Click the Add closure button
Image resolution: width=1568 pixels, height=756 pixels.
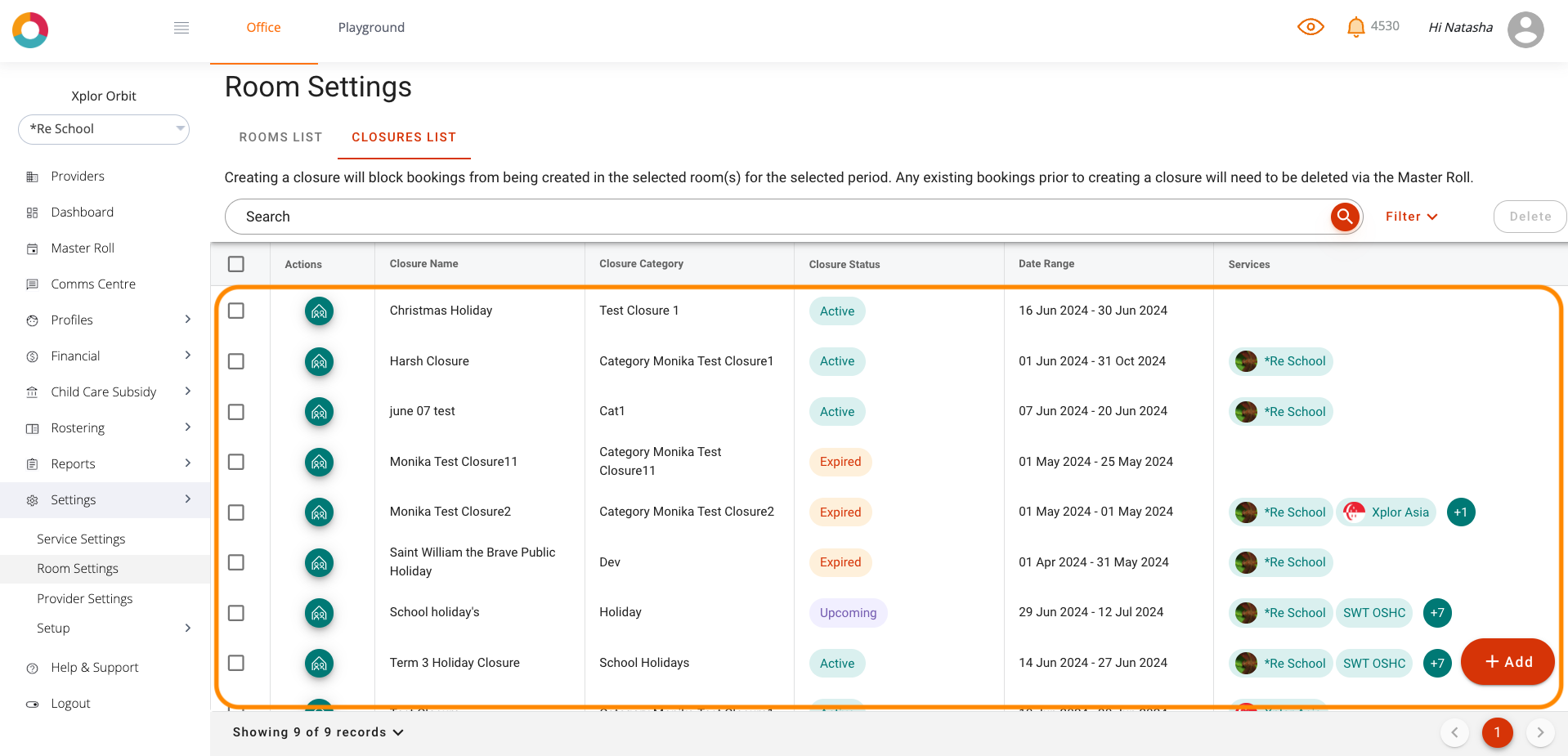pos(1508,662)
